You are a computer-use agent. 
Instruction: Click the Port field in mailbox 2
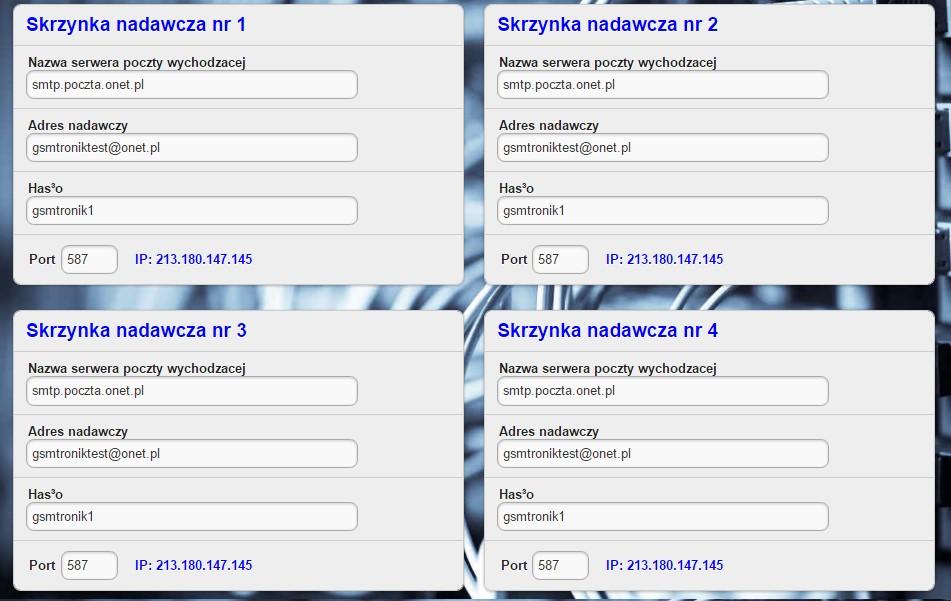point(560,260)
